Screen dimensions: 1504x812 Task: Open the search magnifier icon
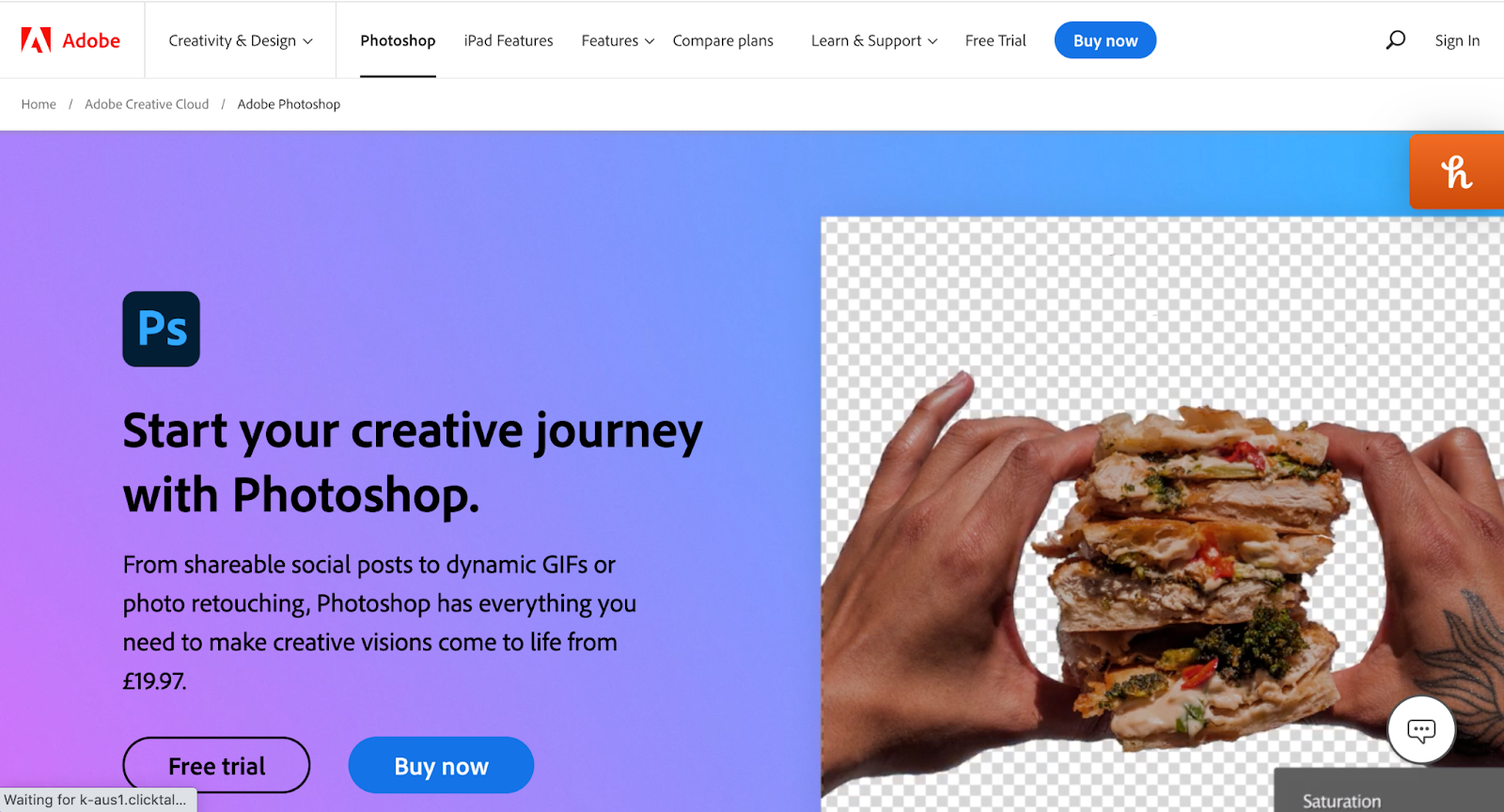pyautogui.click(x=1396, y=39)
